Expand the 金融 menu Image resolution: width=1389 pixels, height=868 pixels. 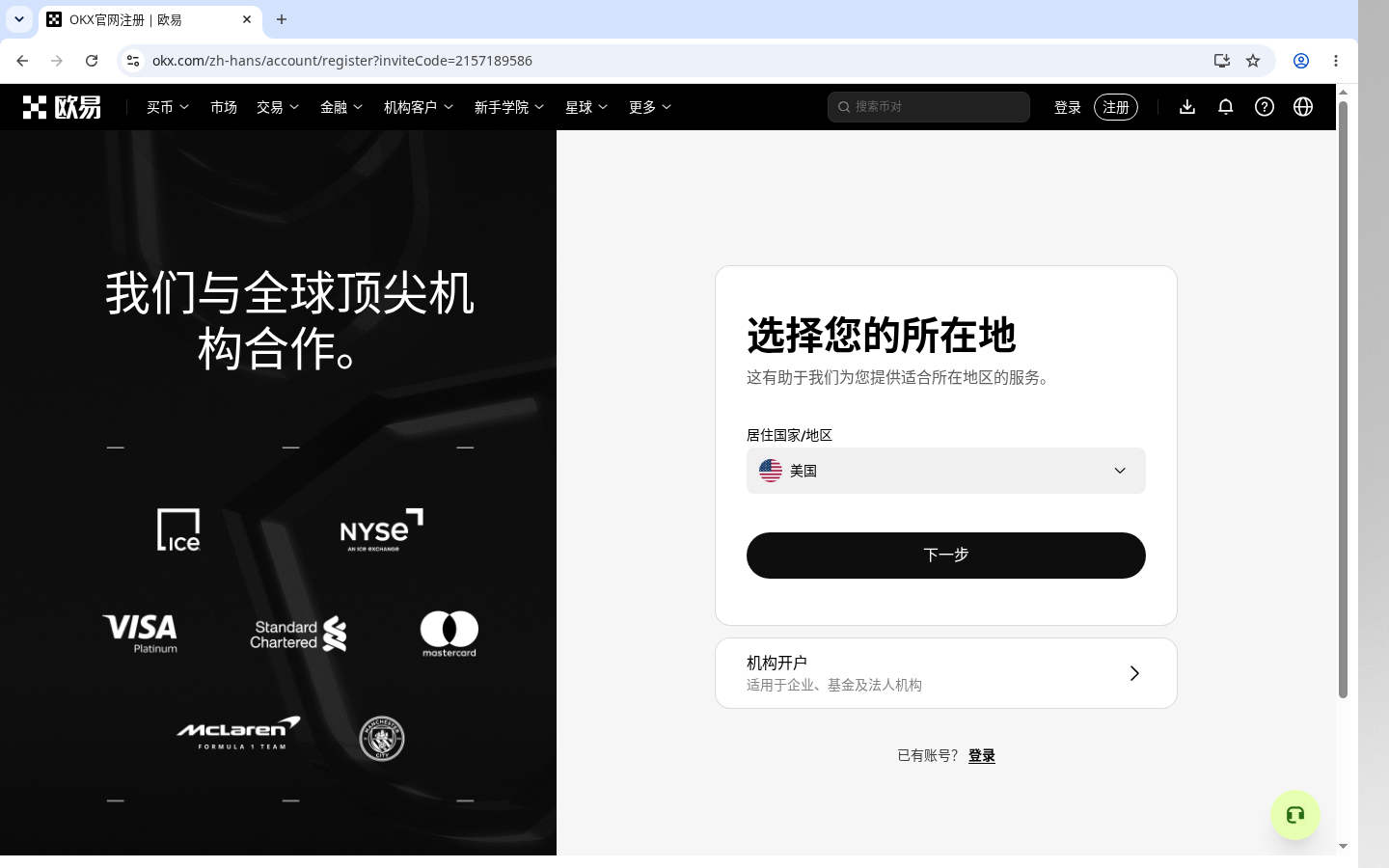click(341, 107)
